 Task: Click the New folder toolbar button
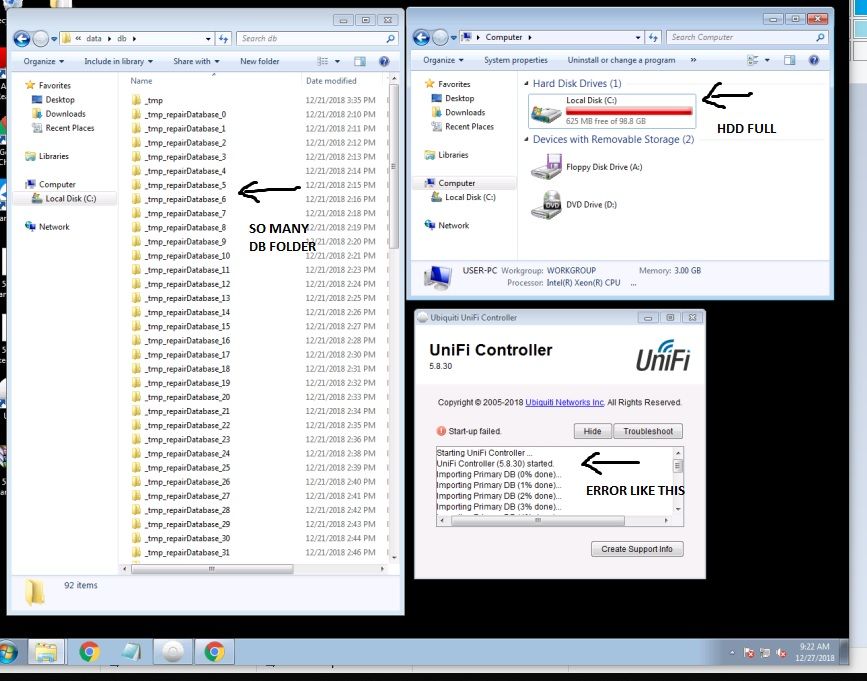click(260, 61)
